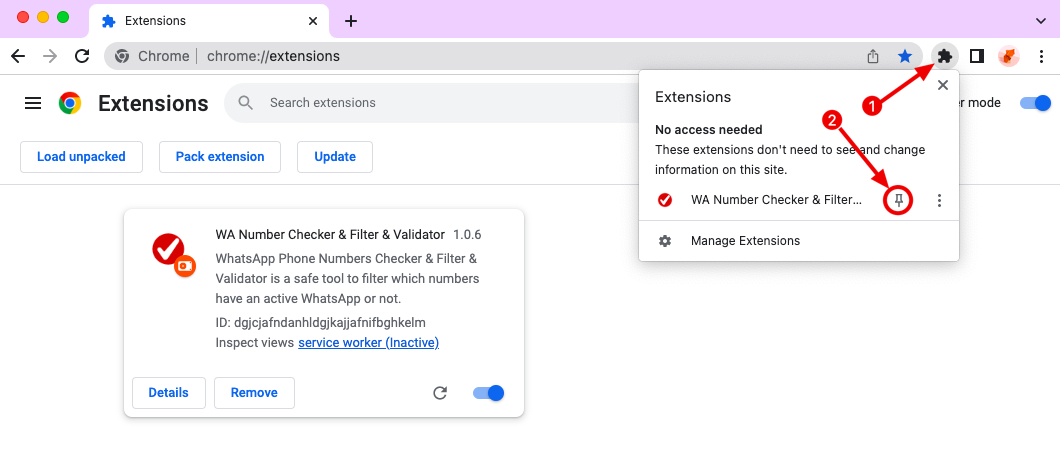This screenshot has width=1060, height=466.
Task: Open the side panel icon
Action: tap(976, 56)
